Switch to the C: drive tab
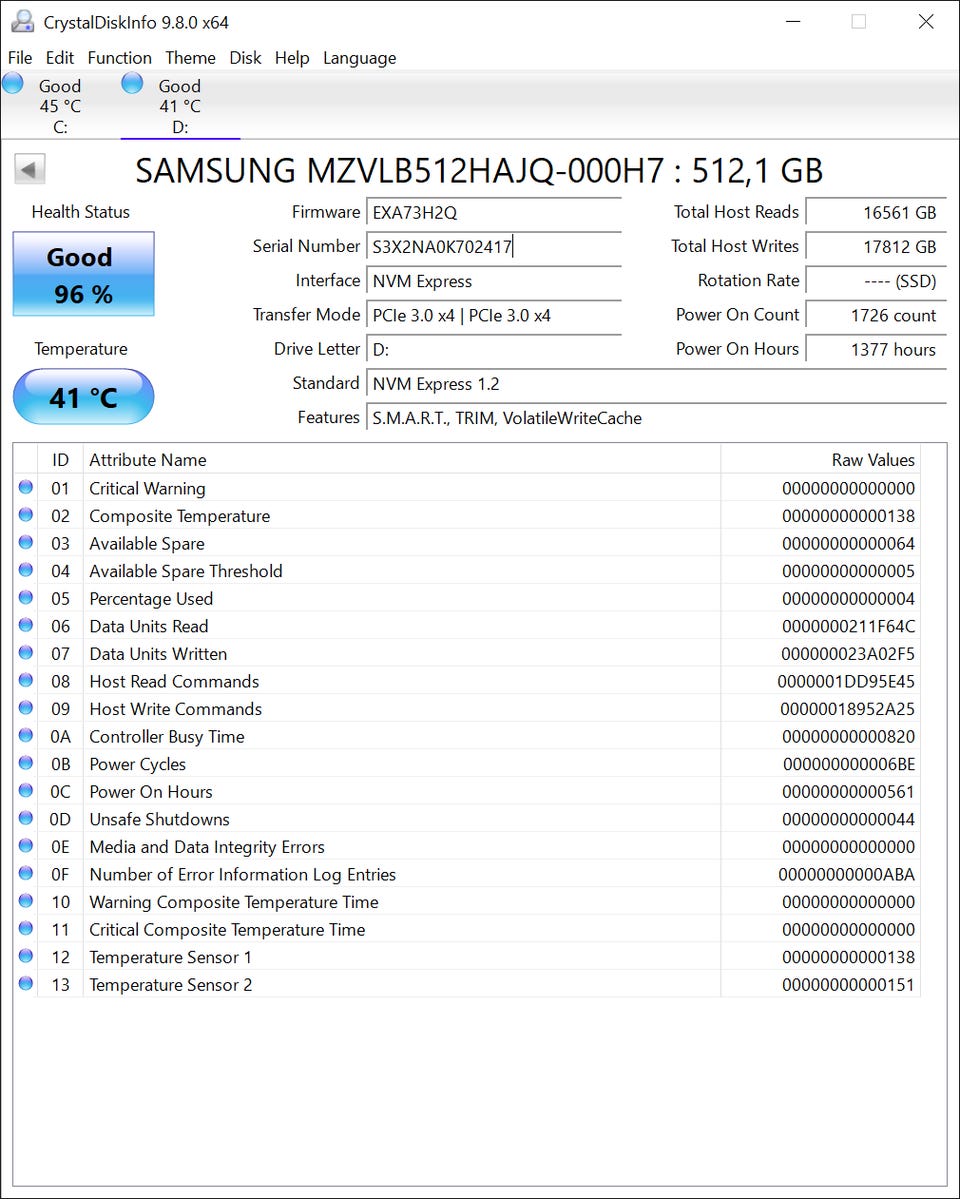Viewport: 960px width, 1199px height. pyautogui.click(x=60, y=106)
